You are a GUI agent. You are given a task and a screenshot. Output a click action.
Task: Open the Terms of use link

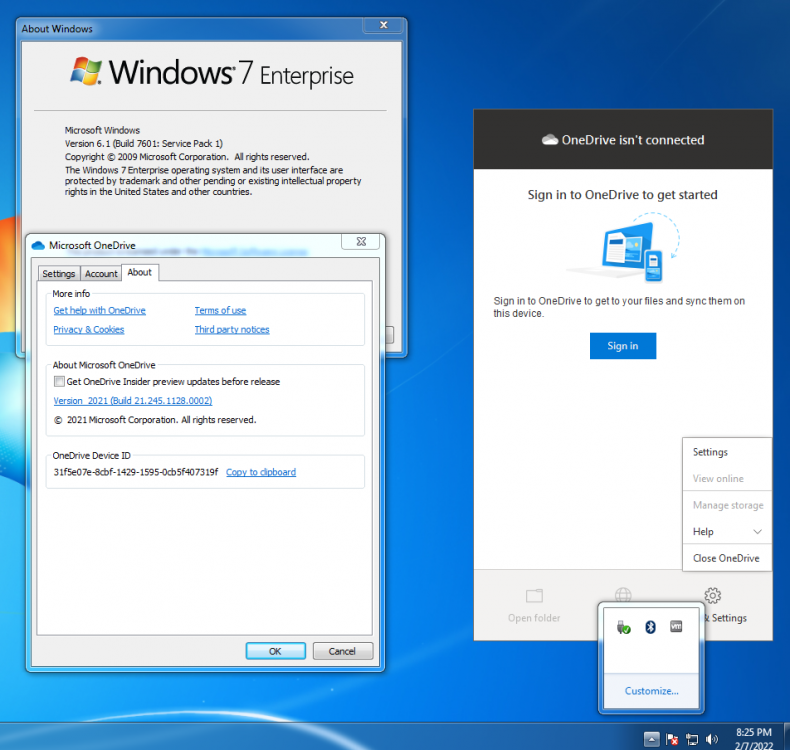click(220, 310)
